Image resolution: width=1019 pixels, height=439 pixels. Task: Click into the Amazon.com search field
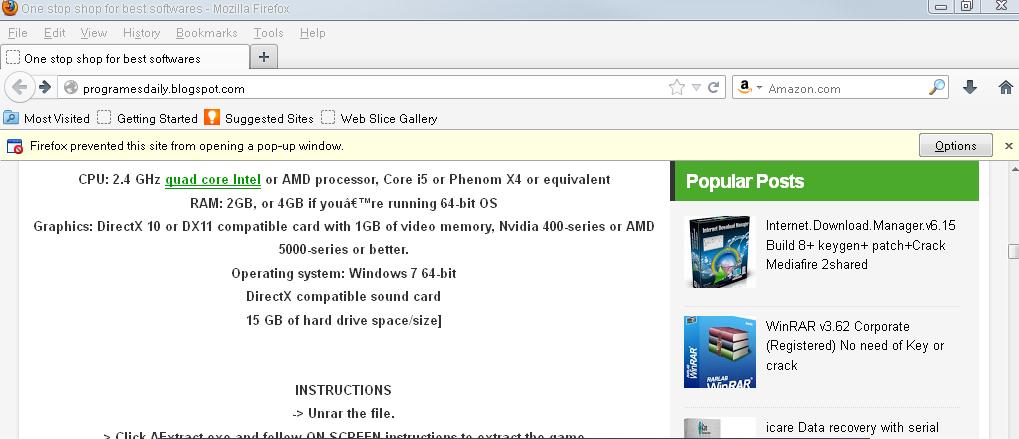pyautogui.click(x=845, y=88)
